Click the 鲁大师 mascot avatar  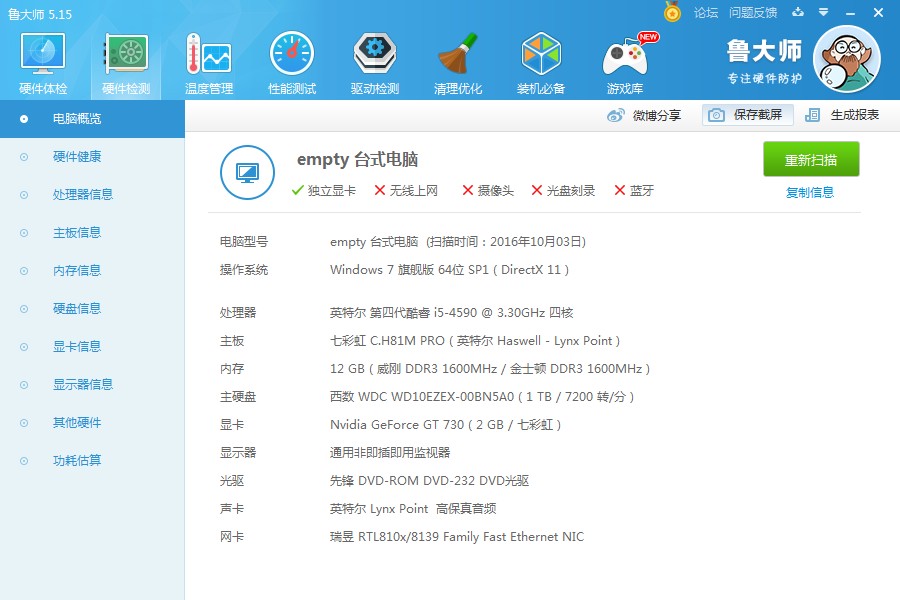[x=847, y=59]
